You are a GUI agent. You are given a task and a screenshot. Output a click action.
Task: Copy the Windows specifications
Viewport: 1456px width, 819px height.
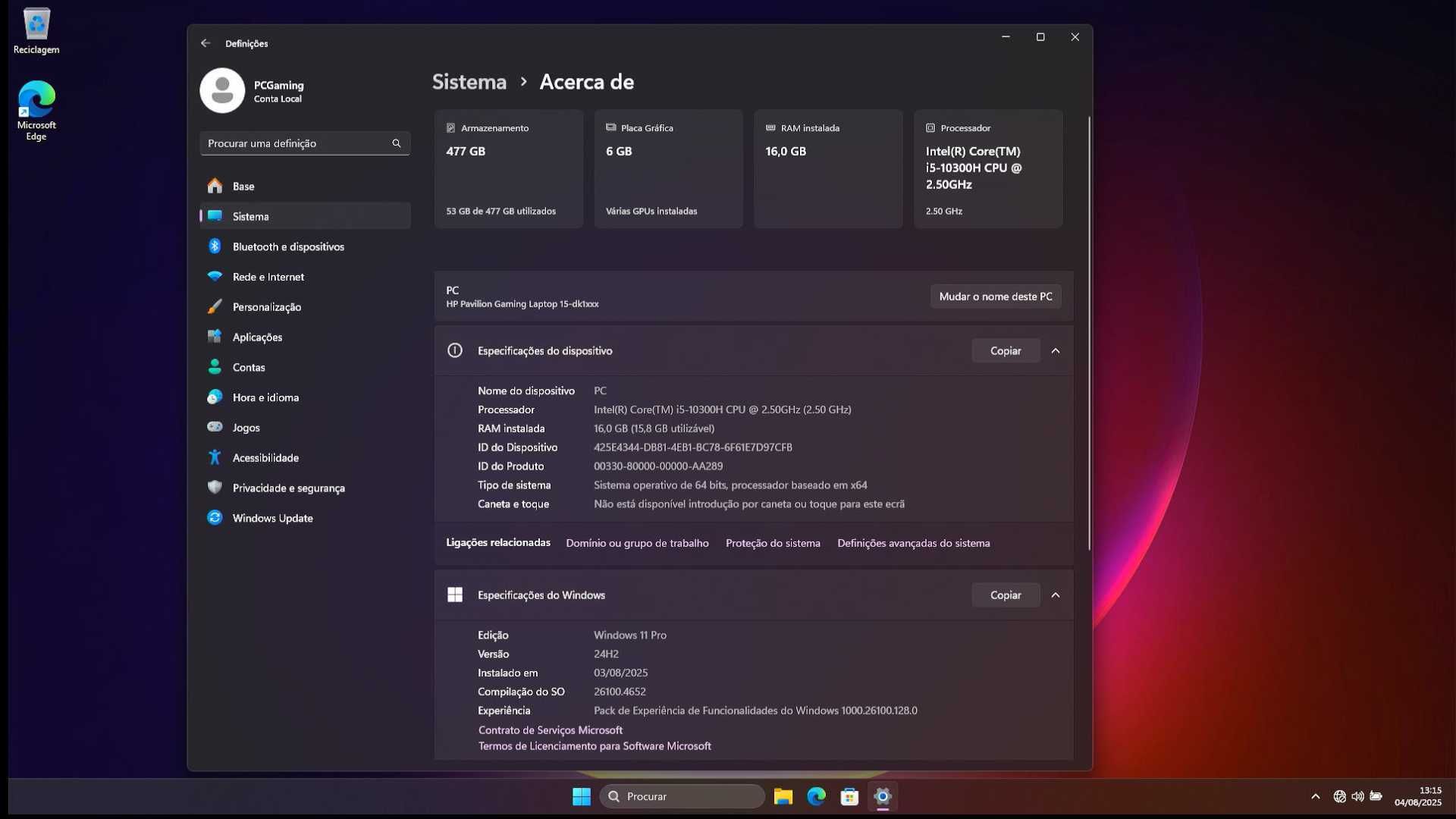(1006, 595)
